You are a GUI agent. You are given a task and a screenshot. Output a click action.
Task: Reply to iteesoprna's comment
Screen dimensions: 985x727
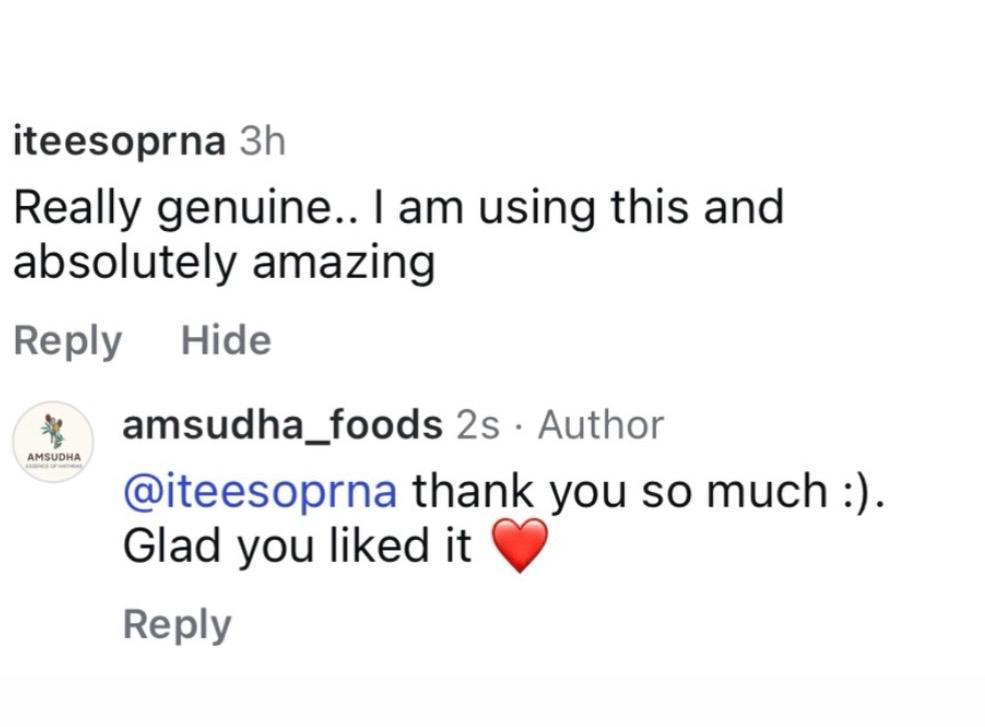click(67, 341)
